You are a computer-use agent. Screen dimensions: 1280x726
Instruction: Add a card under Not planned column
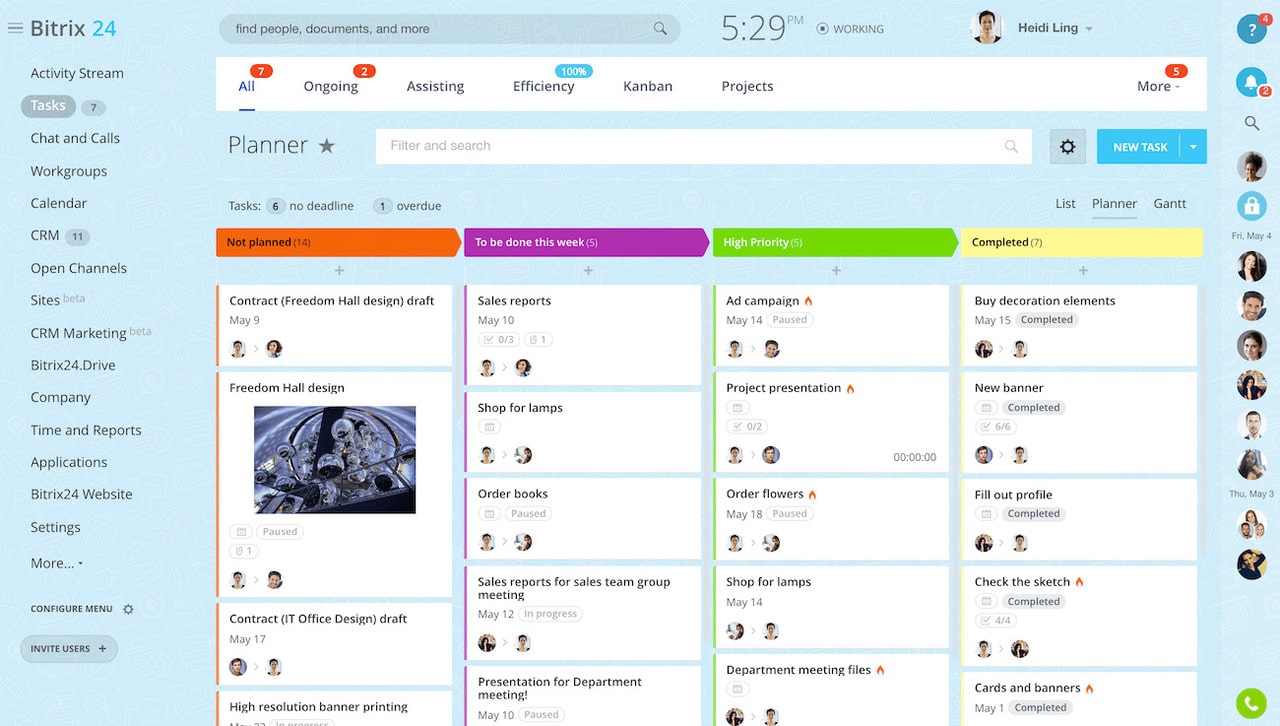(339, 271)
